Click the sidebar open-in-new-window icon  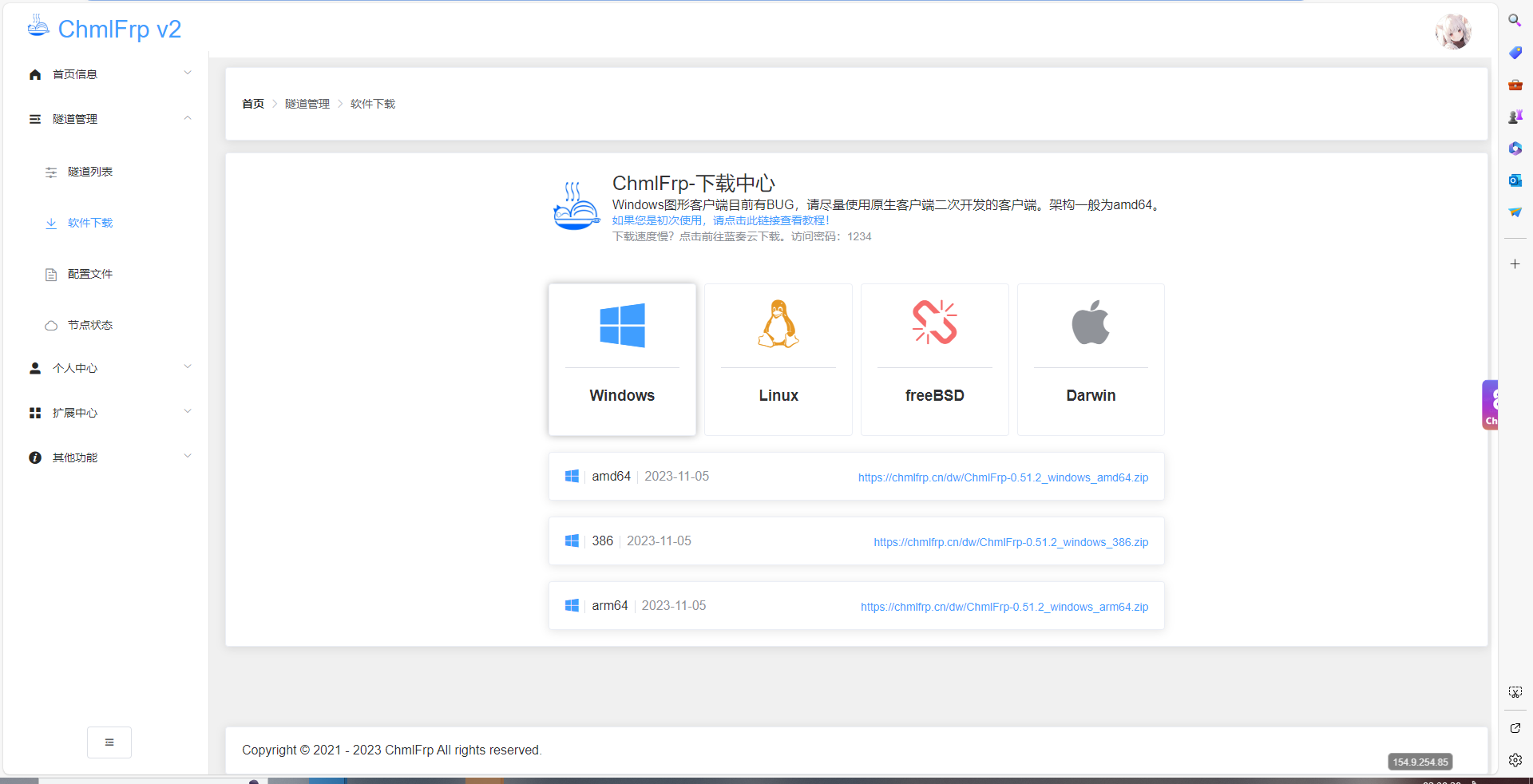[x=1515, y=728]
